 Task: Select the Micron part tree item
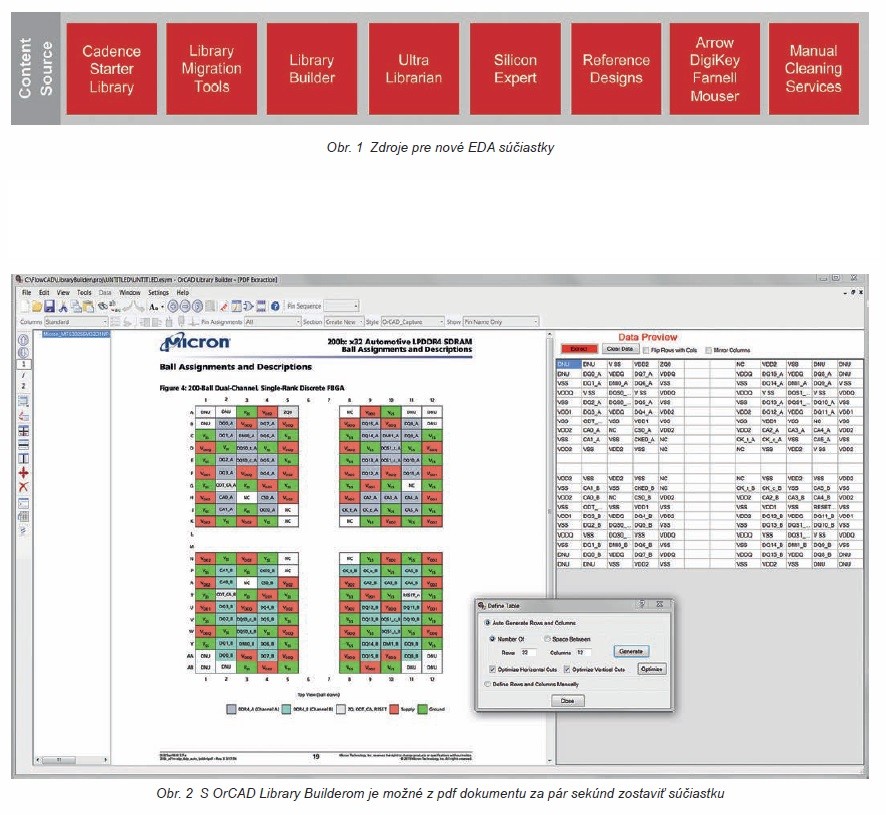click(76, 335)
